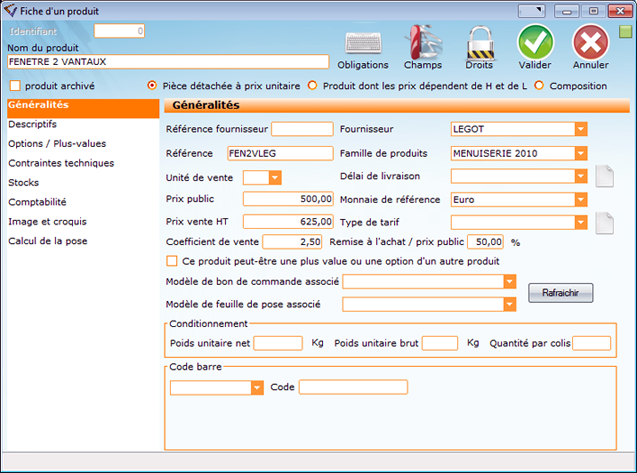Click the Quantité par colis field
Image resolution: width=637 pixels, height=473 pixels.
(592, 343)
